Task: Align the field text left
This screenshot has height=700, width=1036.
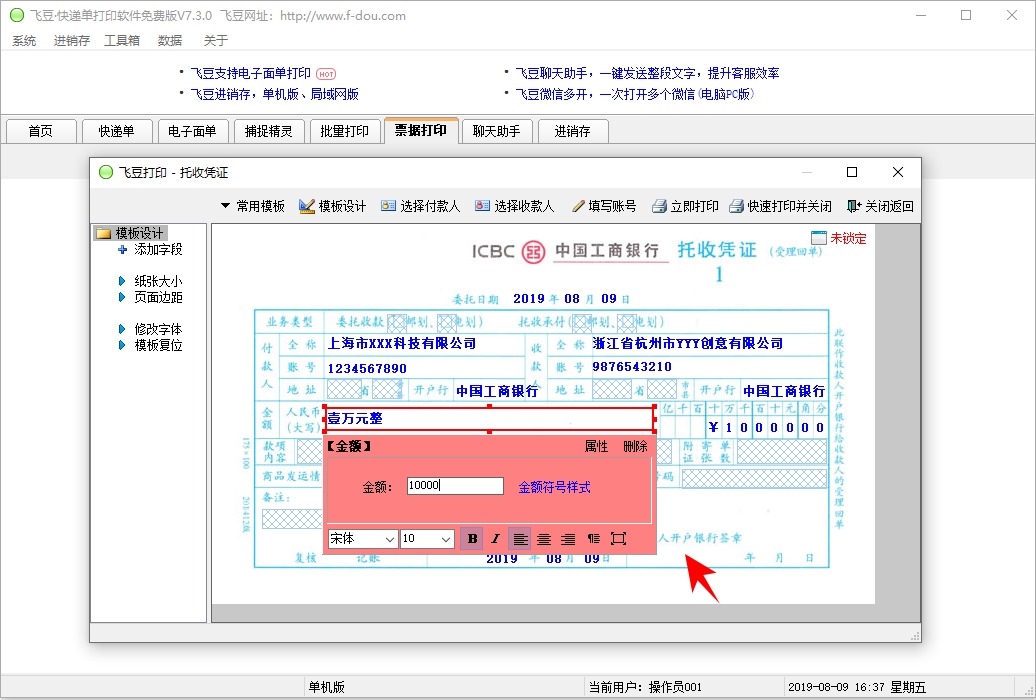Action: pos(520,539)
